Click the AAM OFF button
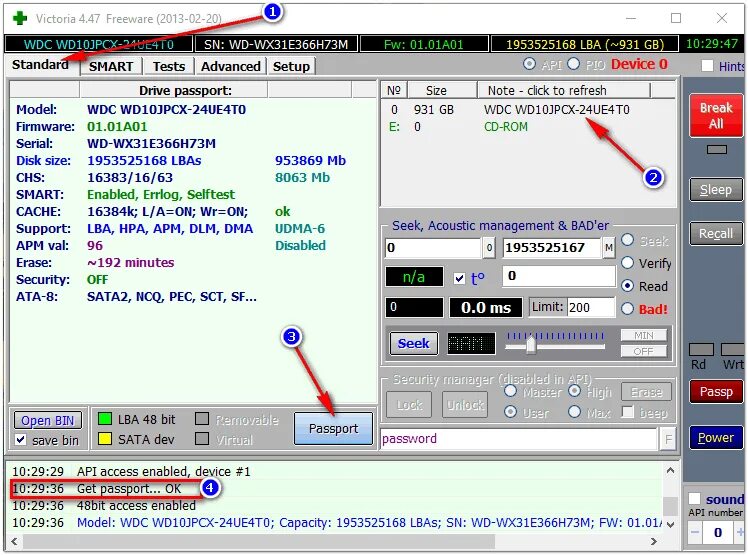This screenshot has width=748, height=555. tap(644, 352)
